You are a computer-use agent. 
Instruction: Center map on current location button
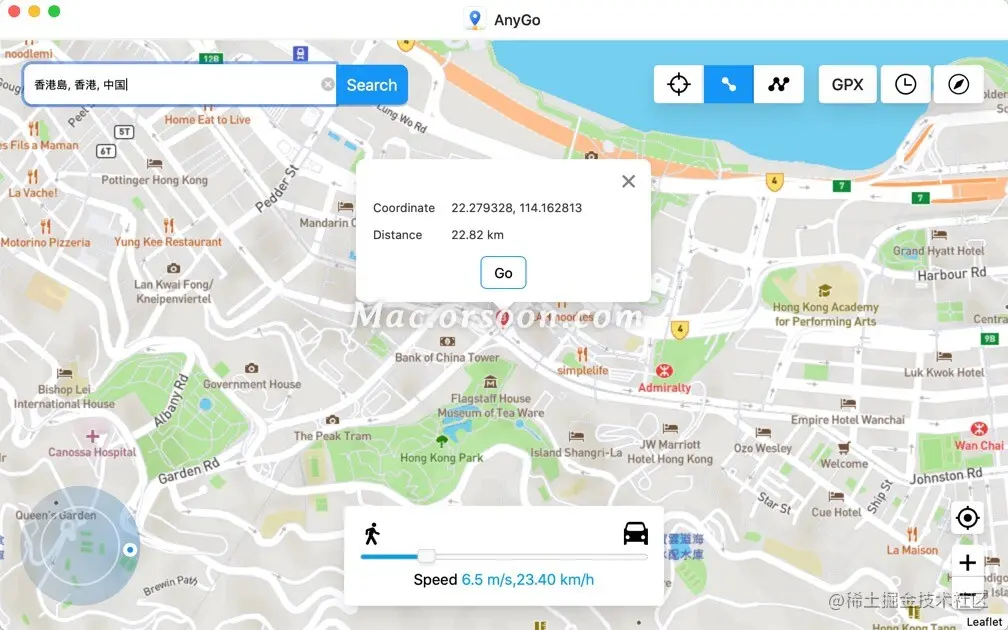pos(968,518)
